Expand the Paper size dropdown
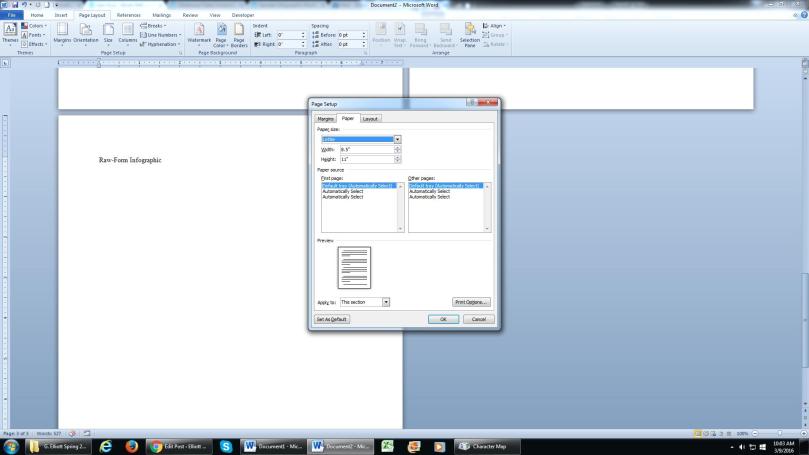Screen dimensions: 809x455 [397, 139]
